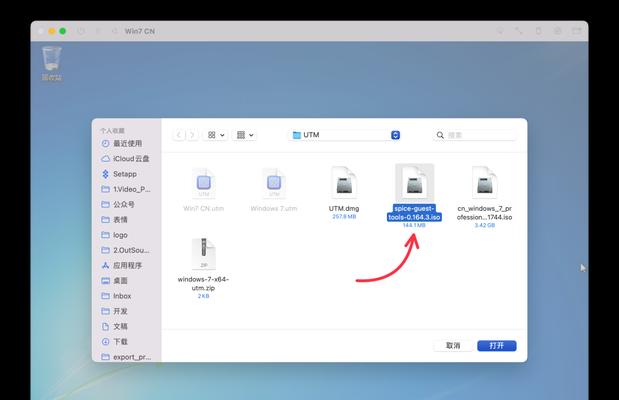Click the cn_windows_7_professional...1744.iso file name
Viewport: 619px width, 400px height.
pos(484,213)
